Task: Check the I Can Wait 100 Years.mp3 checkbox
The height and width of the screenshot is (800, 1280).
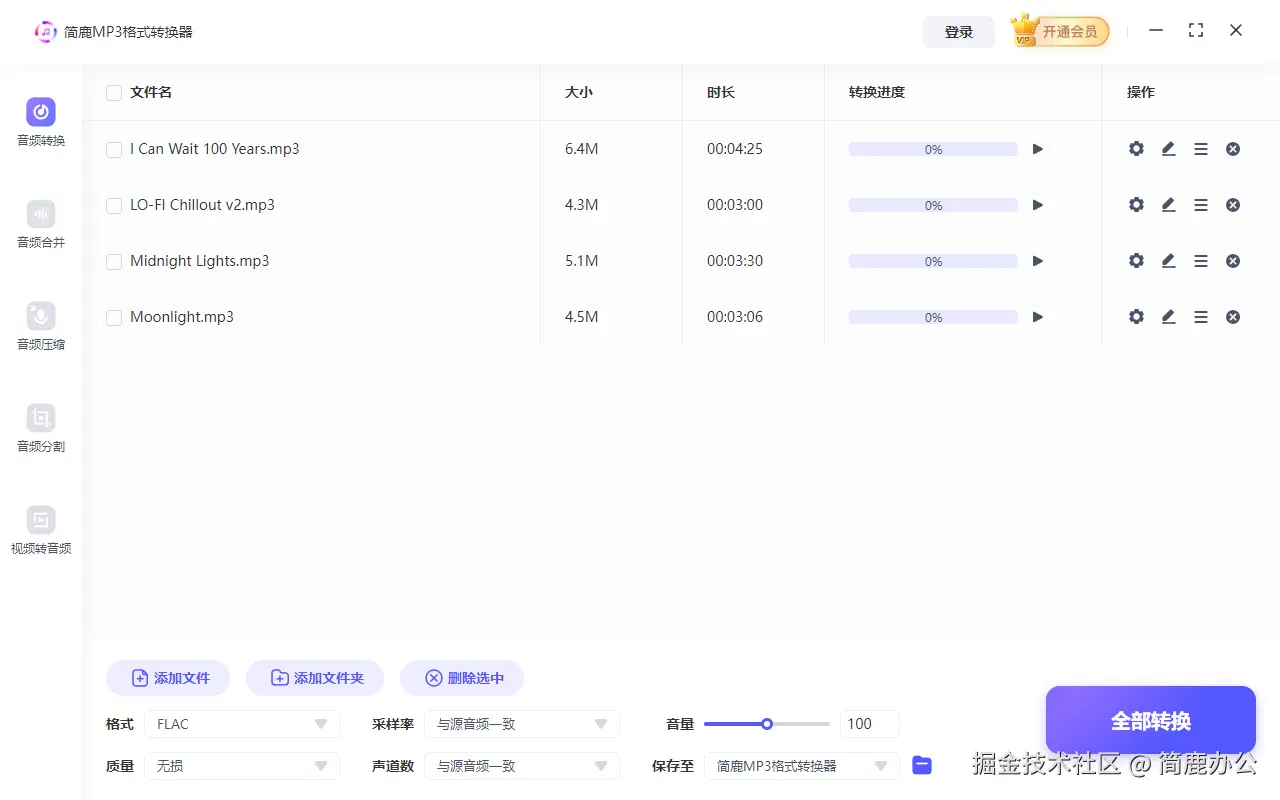Action: [x=114, y=150]
